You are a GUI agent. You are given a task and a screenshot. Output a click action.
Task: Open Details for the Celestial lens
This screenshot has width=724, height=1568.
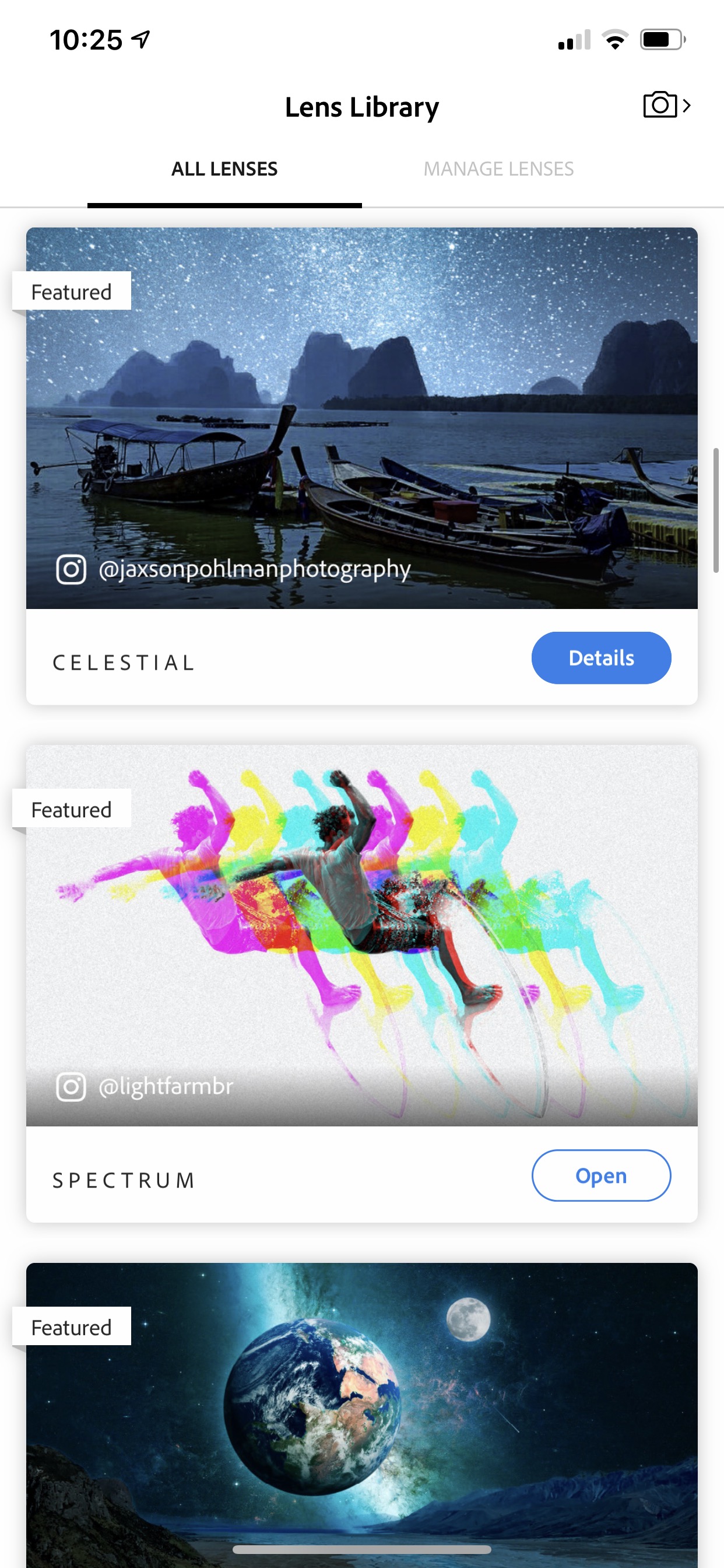tap(601, 657)
